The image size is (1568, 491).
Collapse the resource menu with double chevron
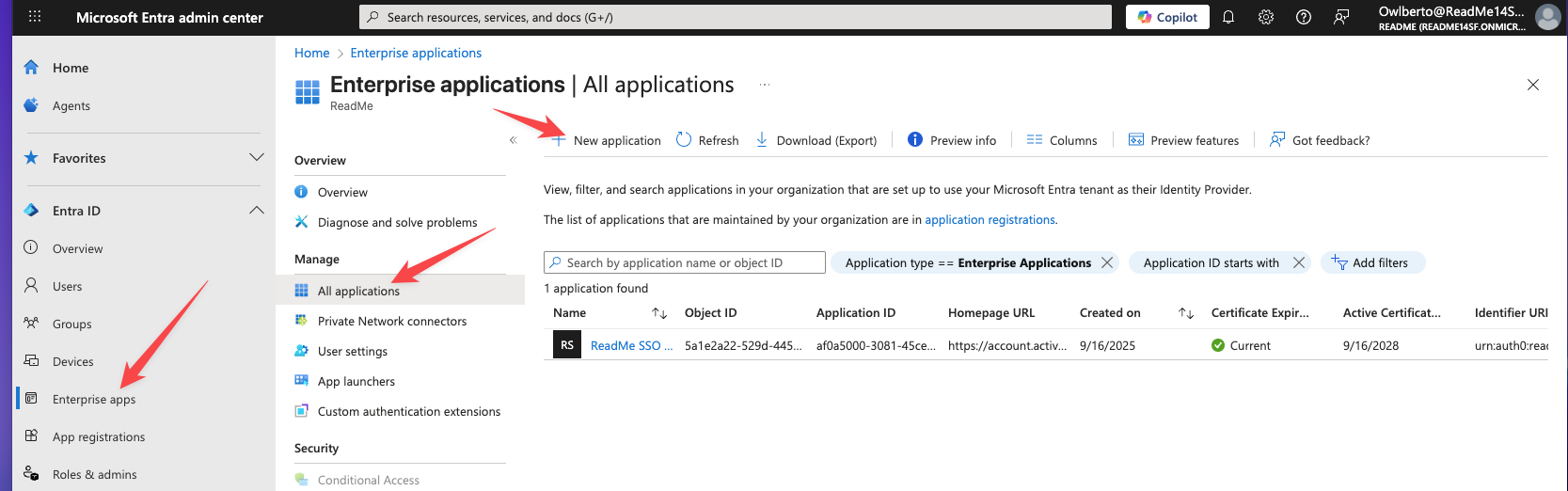click(513, 140)
